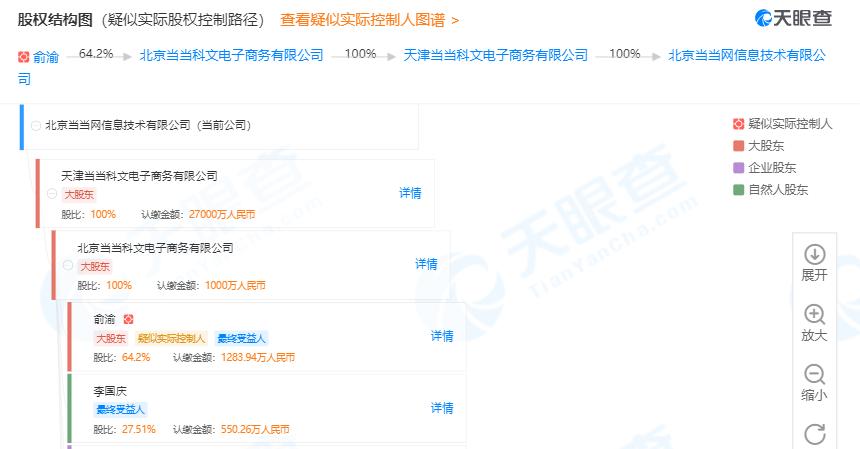The width and height of the screenshot is (860, 449).
Task: View 详情 for 李国庆
Action: [442, 408]
